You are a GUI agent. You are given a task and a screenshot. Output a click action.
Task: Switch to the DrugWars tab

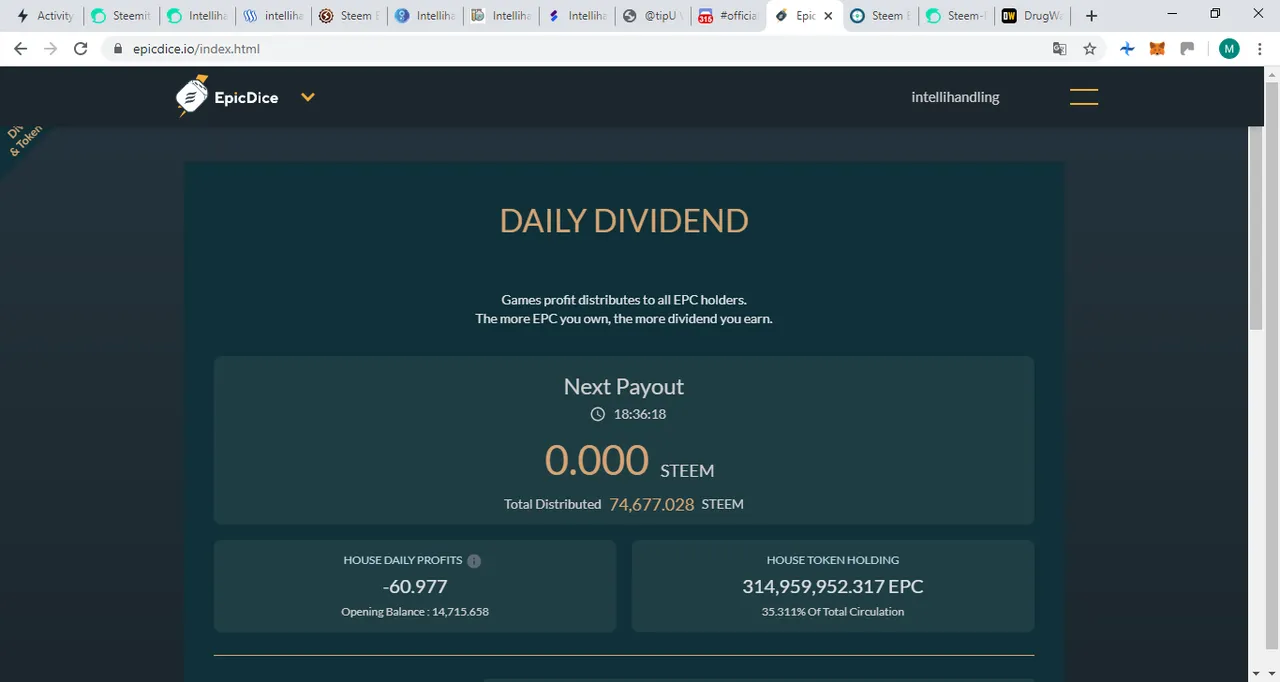[x=1034, y=16]
